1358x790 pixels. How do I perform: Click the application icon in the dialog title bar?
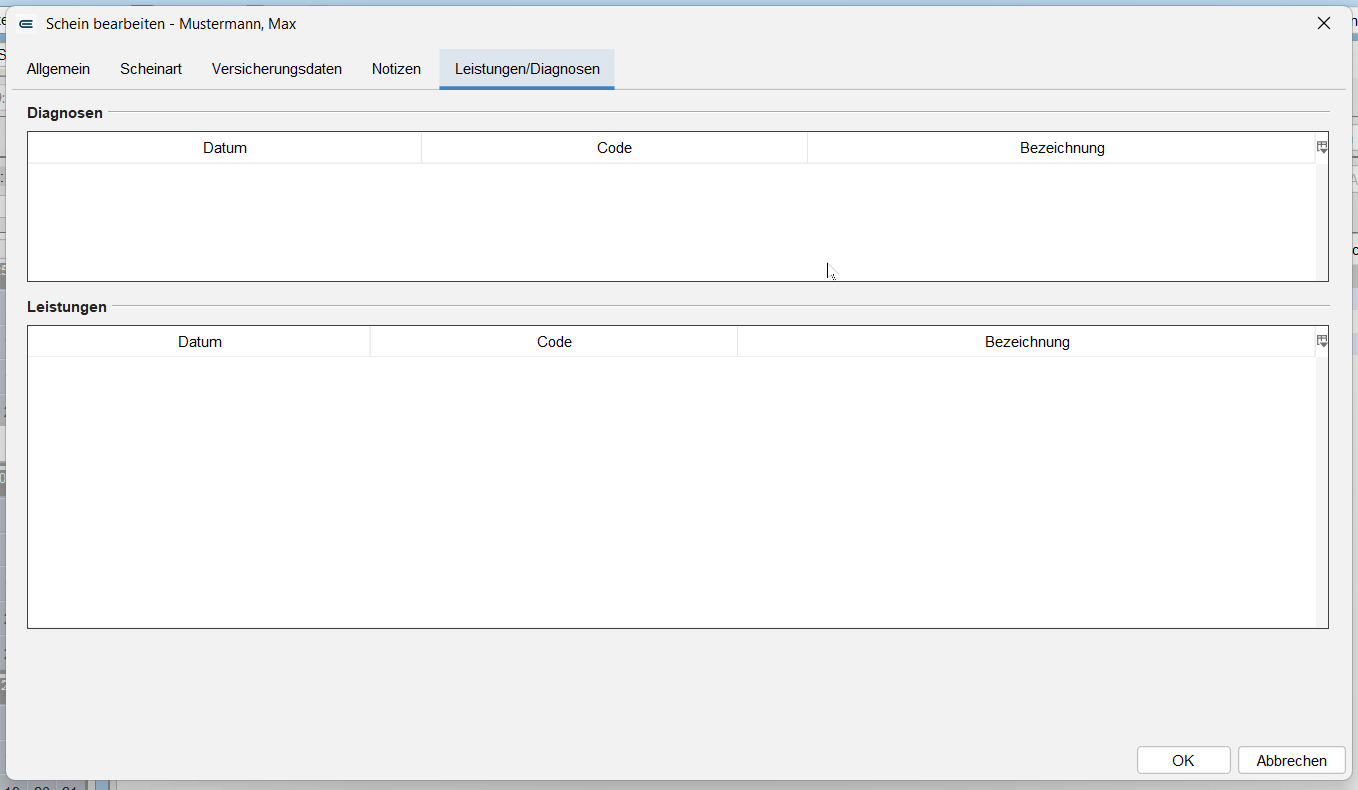[x=26, y=24]
